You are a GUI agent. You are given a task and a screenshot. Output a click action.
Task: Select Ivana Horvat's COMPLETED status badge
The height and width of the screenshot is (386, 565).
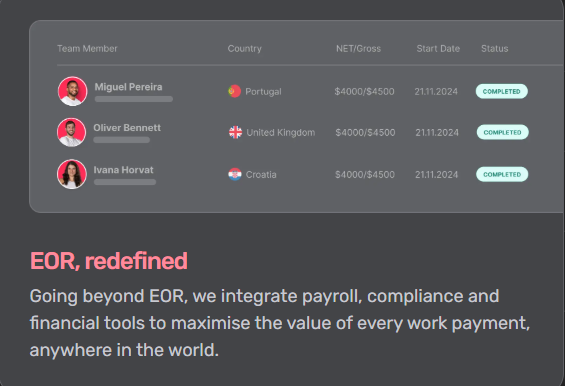click(502, 174)
